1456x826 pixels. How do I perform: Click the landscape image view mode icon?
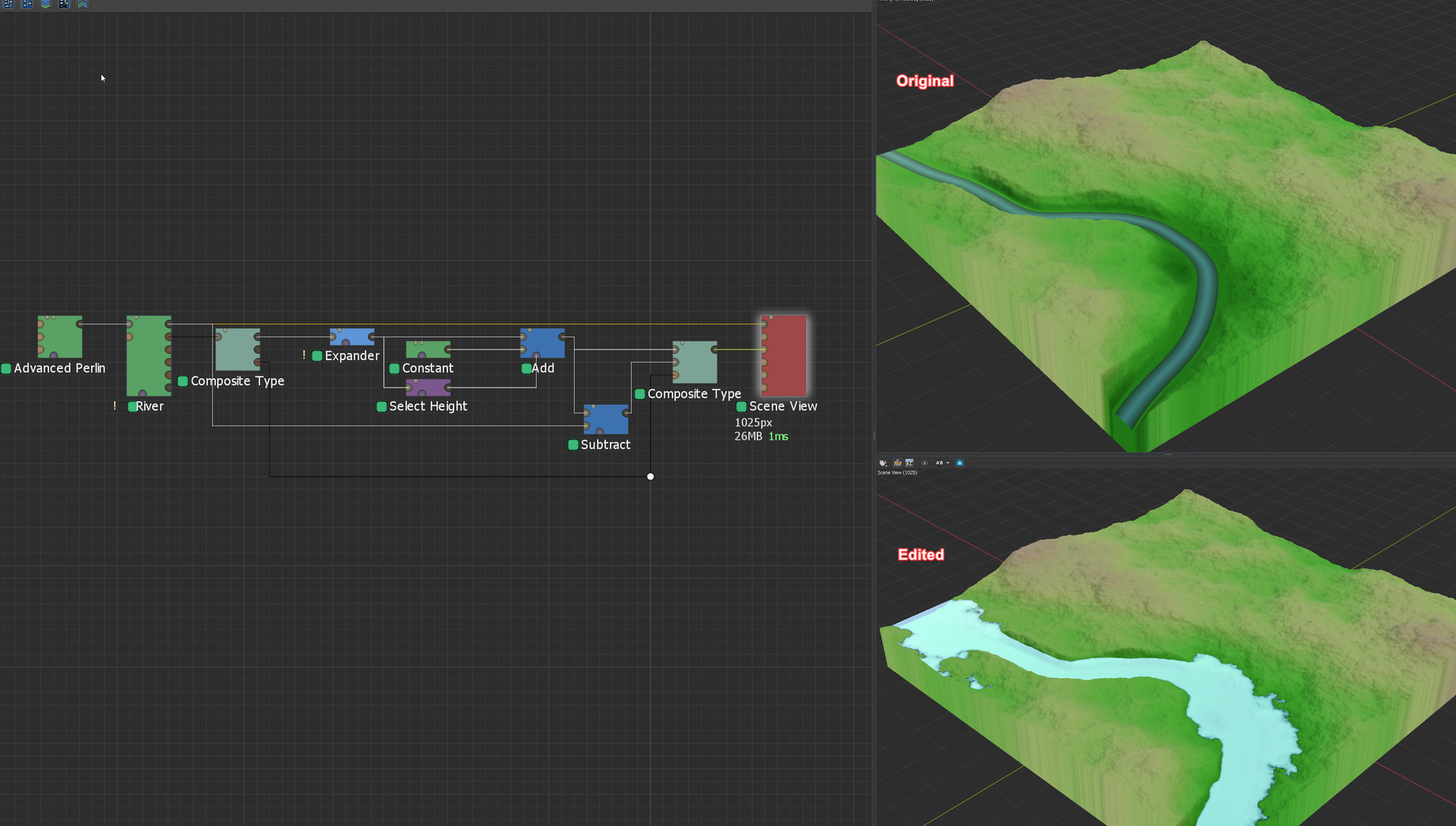(909, 463)
